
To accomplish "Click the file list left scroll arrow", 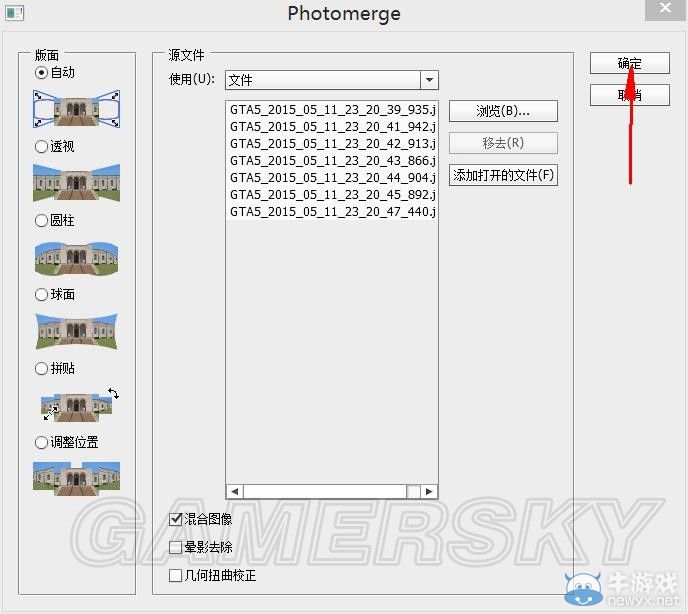I will pyautogui.click(x=234, y=491).
